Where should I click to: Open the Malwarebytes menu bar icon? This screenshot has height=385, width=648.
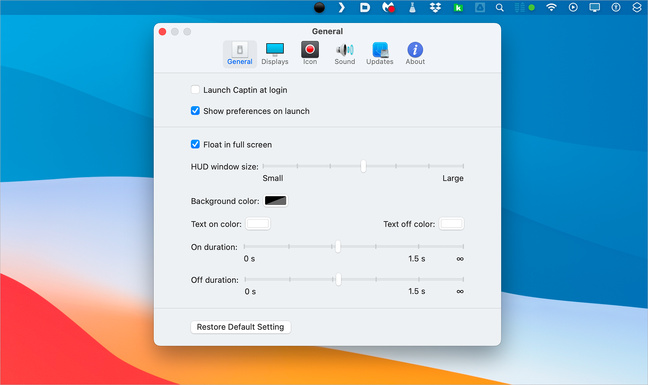pyautogui.click(x=388, y=7)
